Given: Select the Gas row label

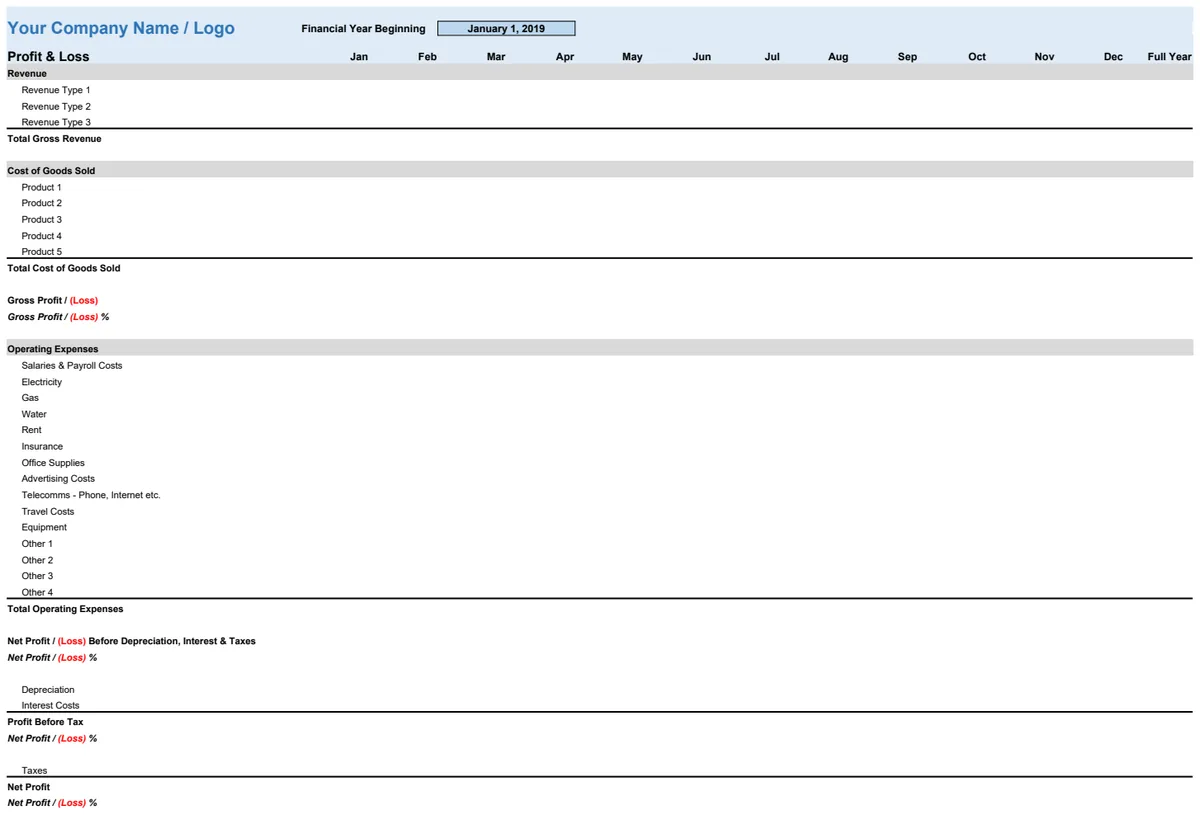Looking at the screenshot, I should click(30, 398).
